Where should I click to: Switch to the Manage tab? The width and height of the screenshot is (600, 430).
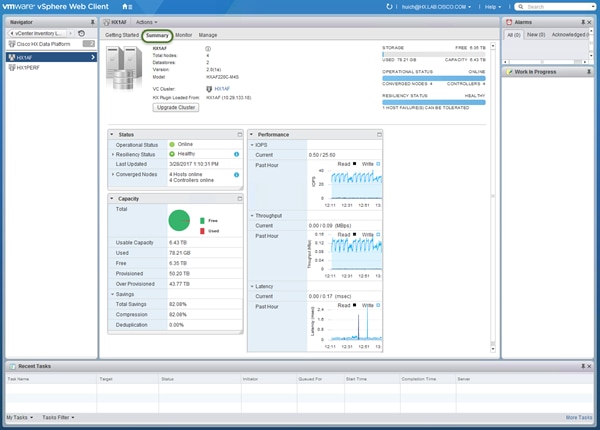click(x=208, y=35)
